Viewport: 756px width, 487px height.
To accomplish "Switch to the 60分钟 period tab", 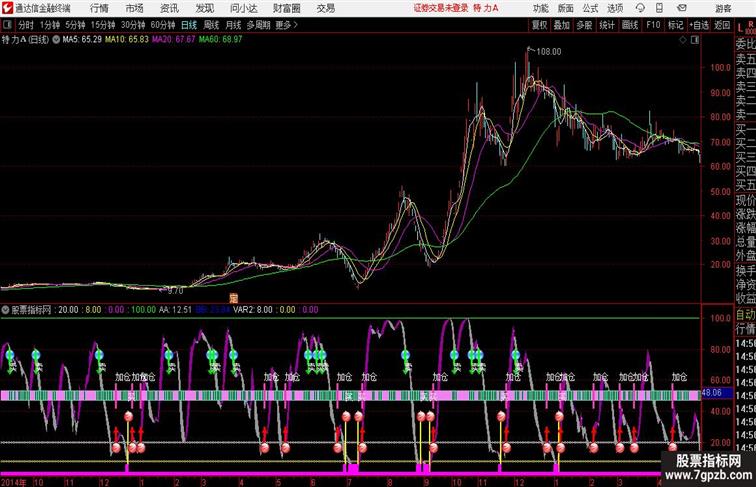I will (x=163, y=25).
